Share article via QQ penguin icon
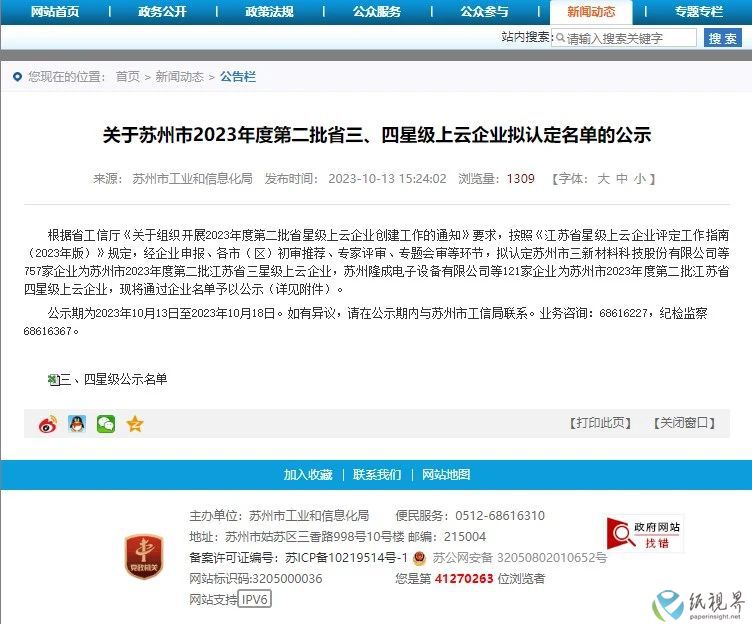The image size is (752, 624). (77, 424)
